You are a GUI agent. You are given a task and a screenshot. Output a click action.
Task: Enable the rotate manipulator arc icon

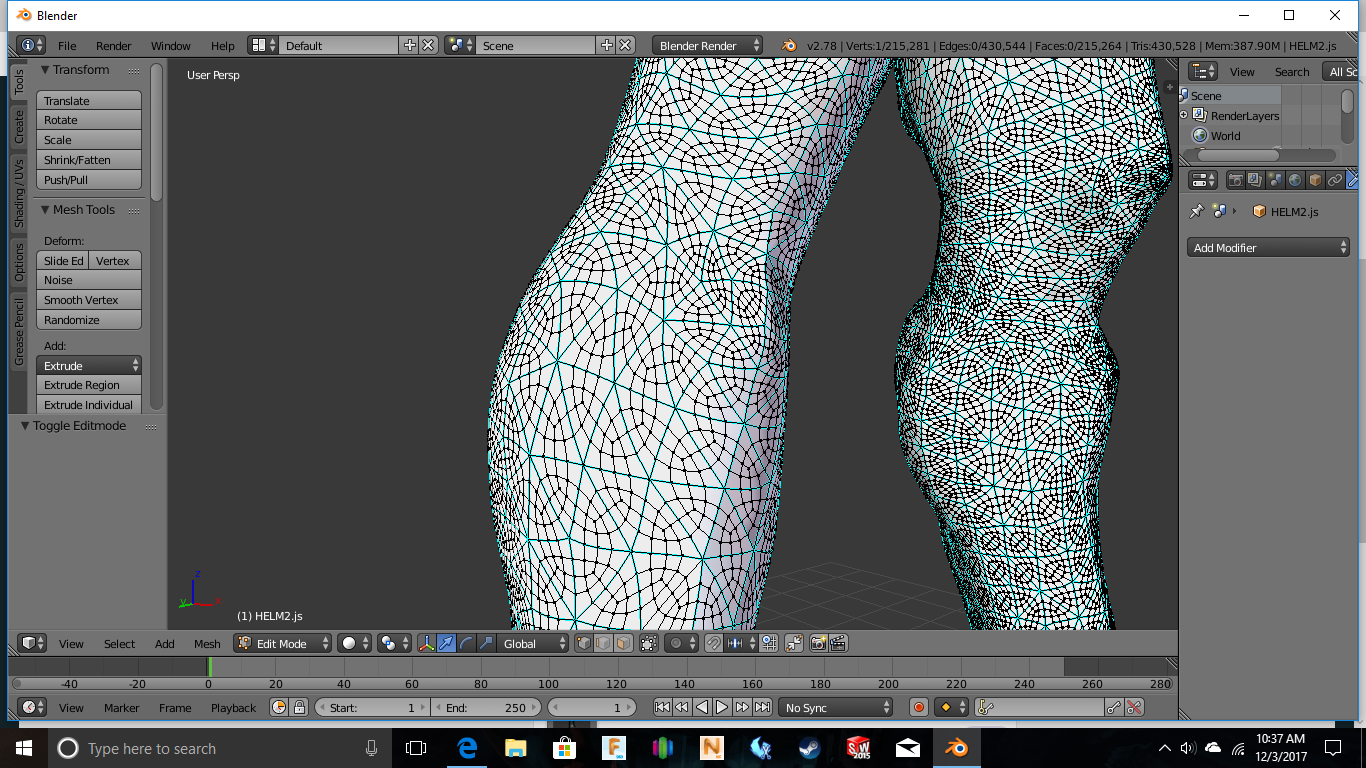point(466,643)
